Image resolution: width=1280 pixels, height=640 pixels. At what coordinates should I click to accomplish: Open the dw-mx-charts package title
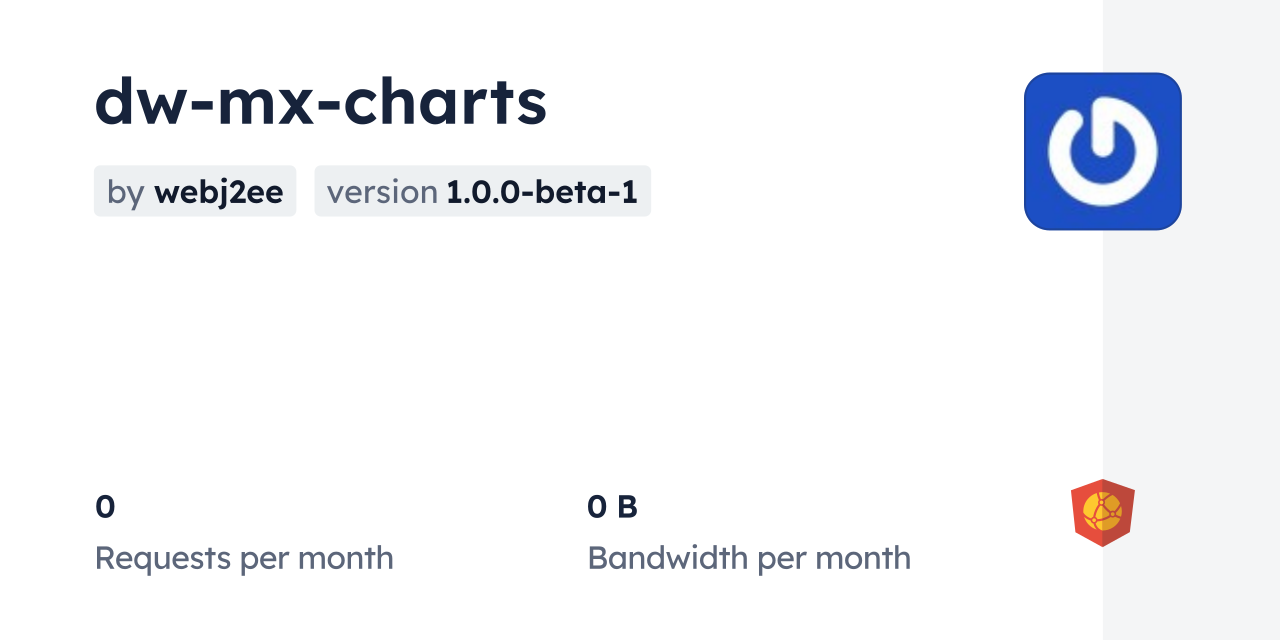pos(320,102)
